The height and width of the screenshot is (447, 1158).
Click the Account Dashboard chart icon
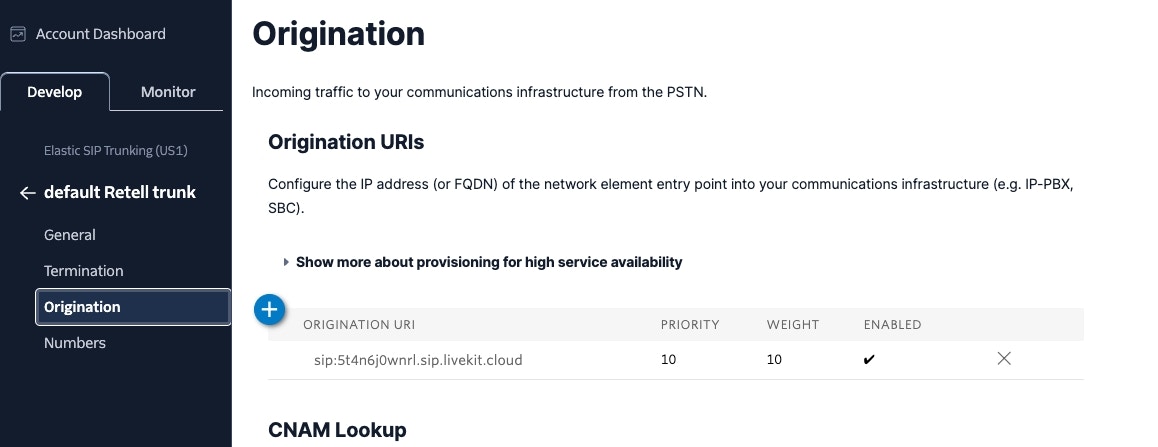pyautogui.click(x=18, y=34)
